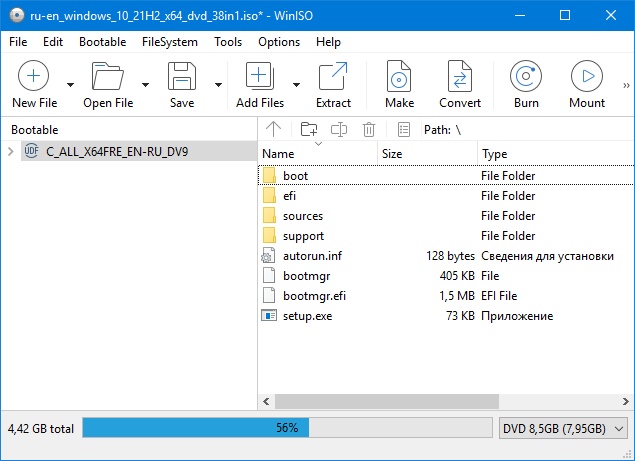Image resolution: width=635 pixels, height=461 pixels.
Task: Open the Bootable menu
Action: click(x=102, y=42)
